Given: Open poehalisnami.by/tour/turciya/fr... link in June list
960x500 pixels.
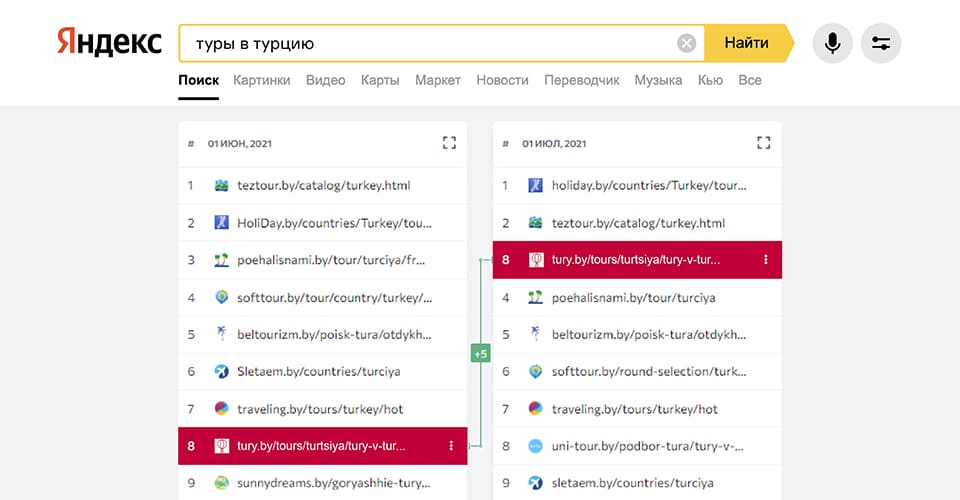Looking at the screenshot, I should 331,260.
